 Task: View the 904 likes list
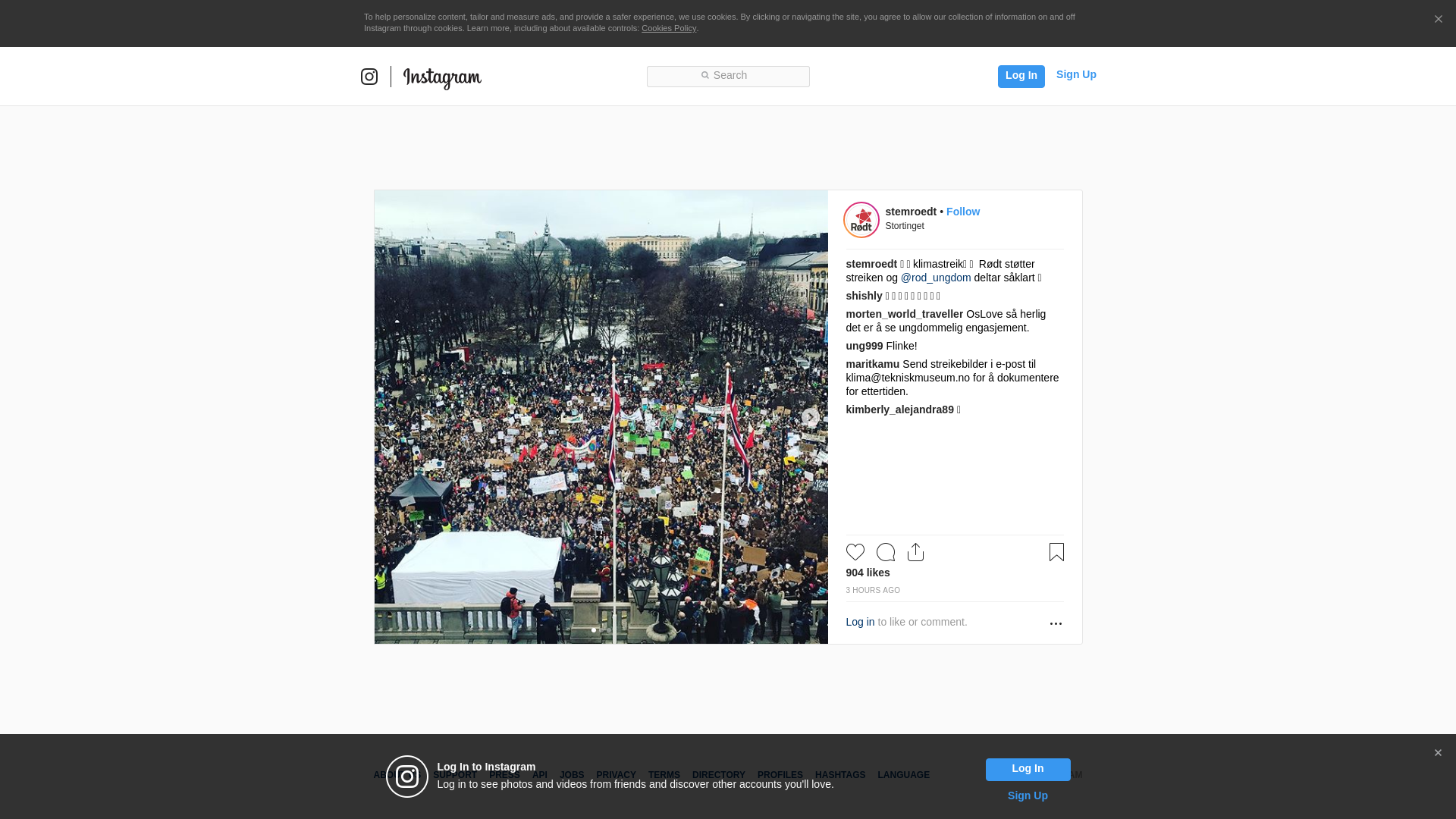click(x=868, y=573)
